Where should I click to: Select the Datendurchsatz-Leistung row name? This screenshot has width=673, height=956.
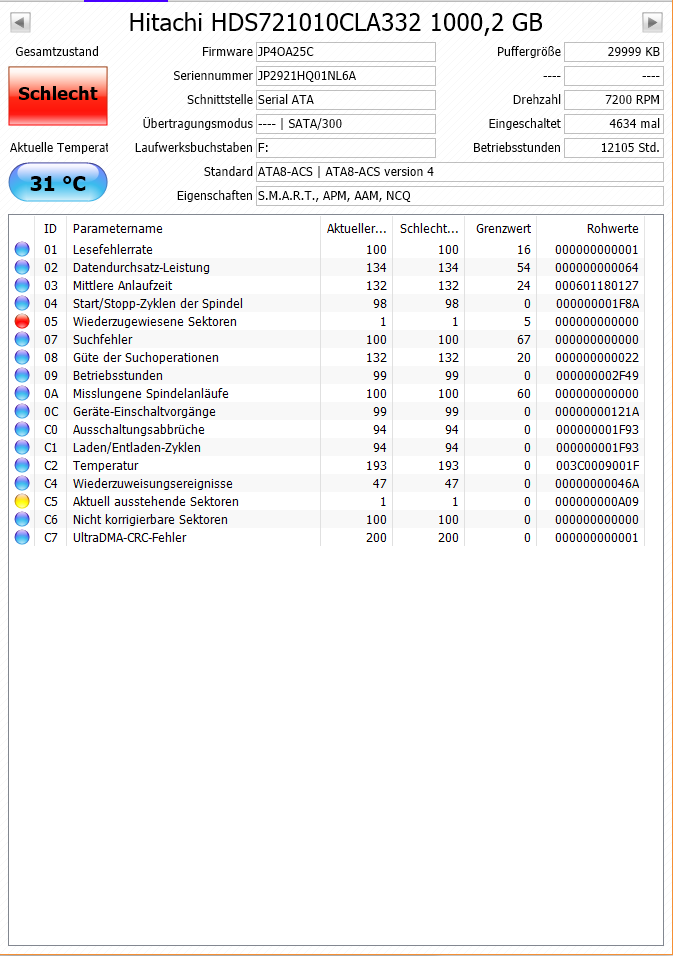[141, 267]
